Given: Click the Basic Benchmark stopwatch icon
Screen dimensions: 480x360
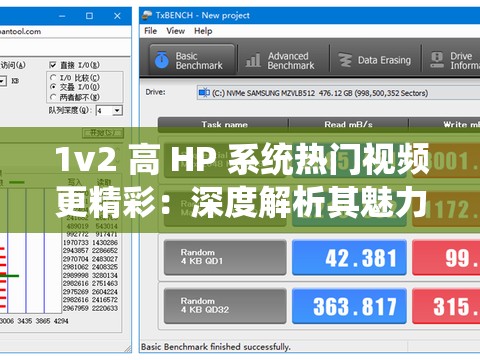Looking at the screenshot, I should 162,60.
